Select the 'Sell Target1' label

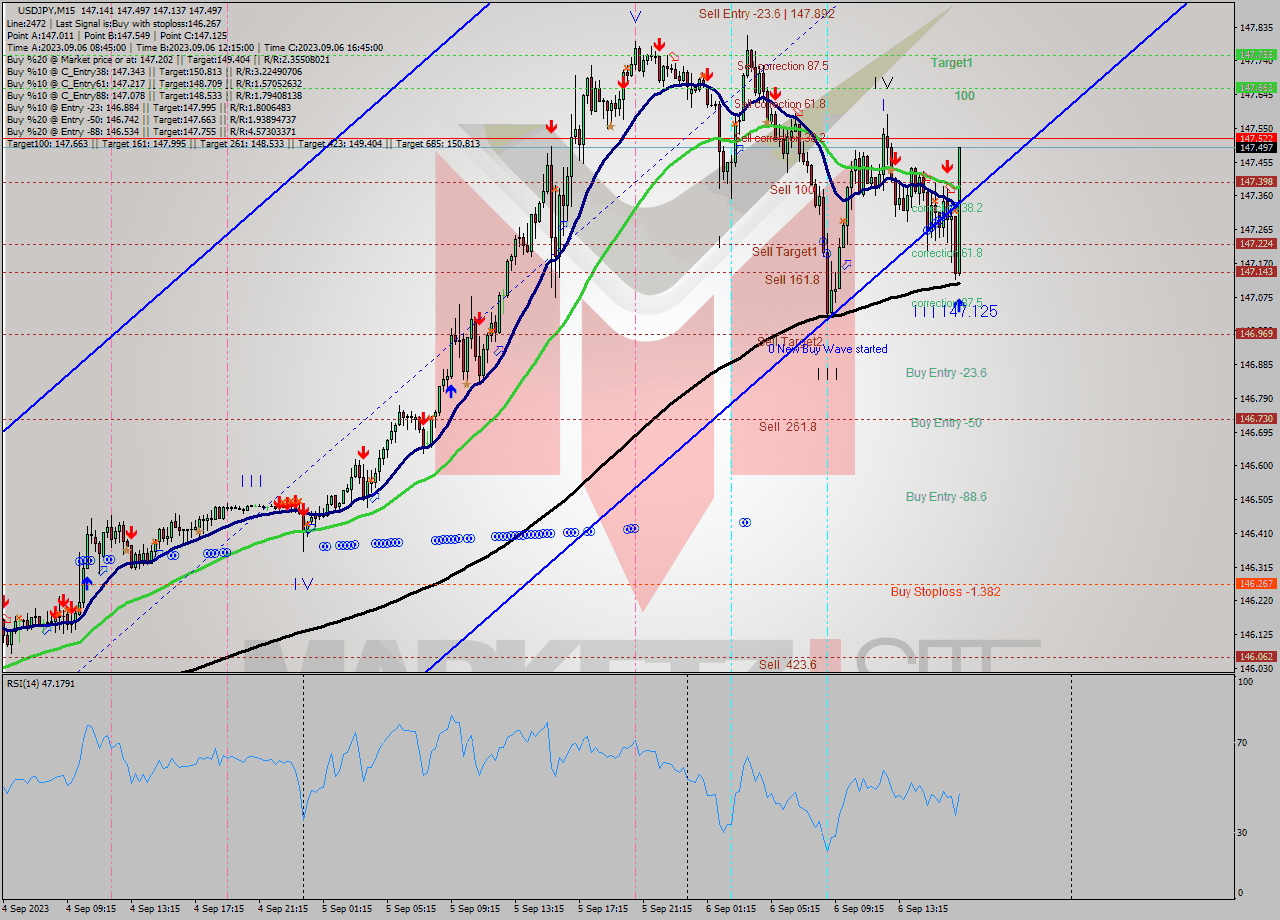click(x=784, y=252)
